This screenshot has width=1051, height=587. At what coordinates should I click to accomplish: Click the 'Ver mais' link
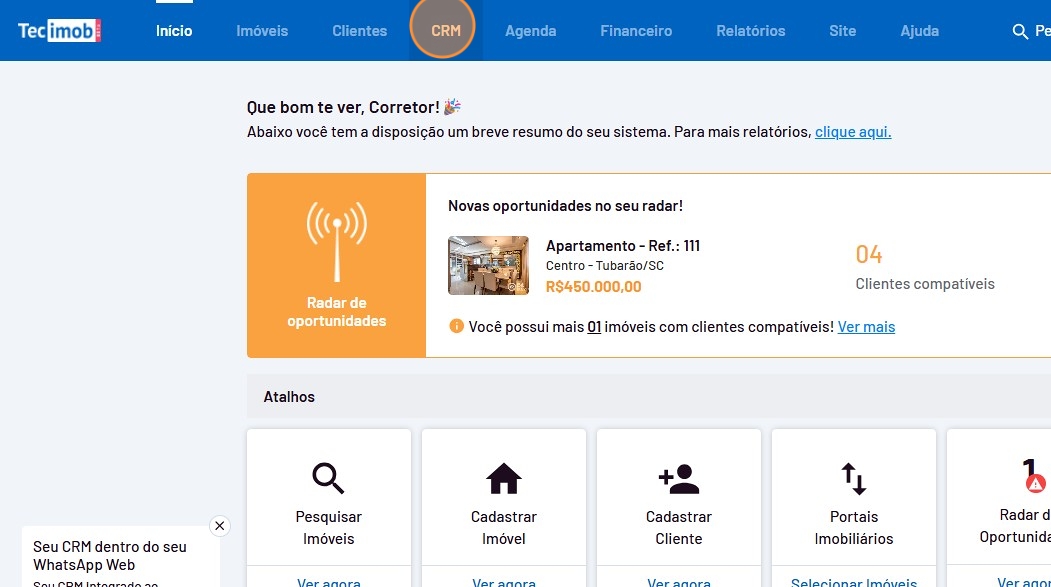[x=866, y=327]
